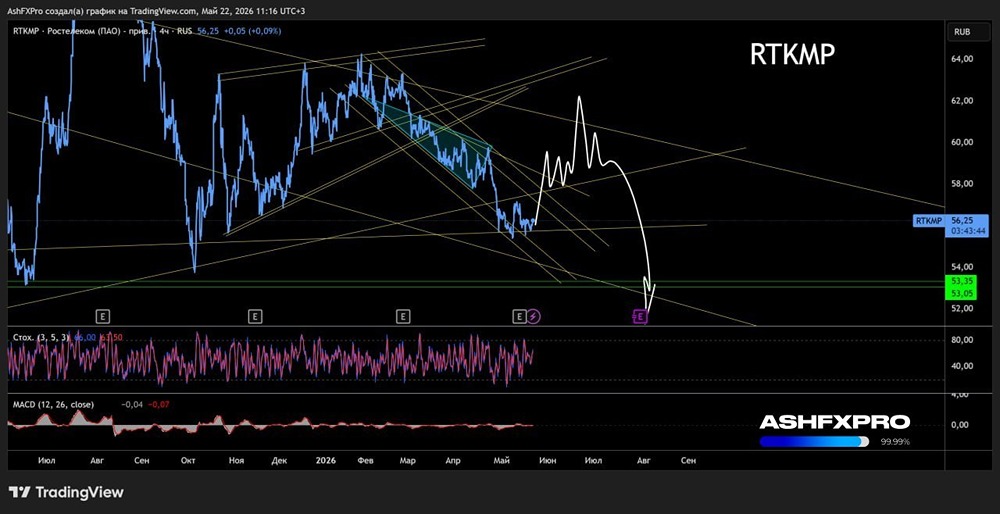The width and height of the screenshot is (1000, 514).
Task: Click the earnings E marker nearest the Мар label
Action: [x=402, y=315]
